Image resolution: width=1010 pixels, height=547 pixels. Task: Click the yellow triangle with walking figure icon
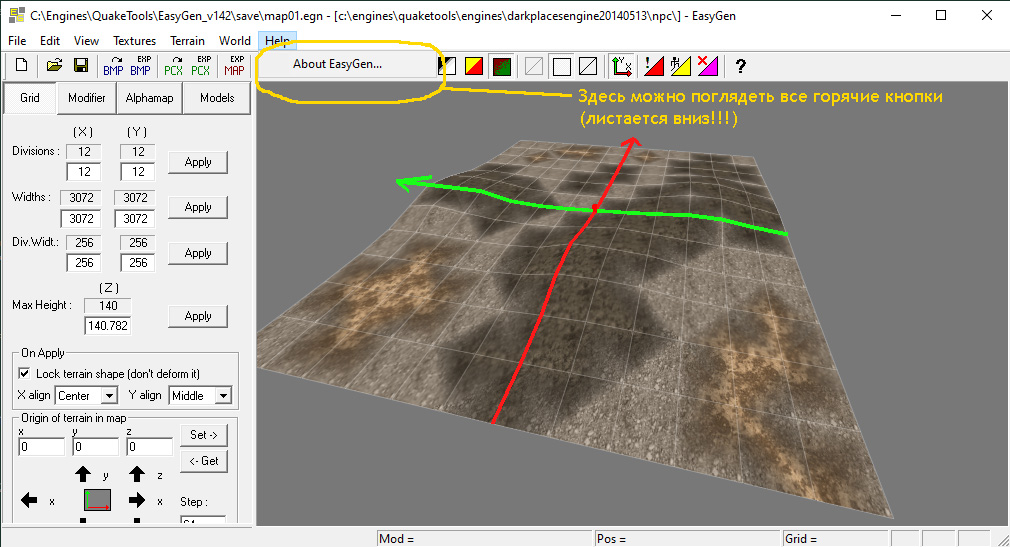[680, 66]
